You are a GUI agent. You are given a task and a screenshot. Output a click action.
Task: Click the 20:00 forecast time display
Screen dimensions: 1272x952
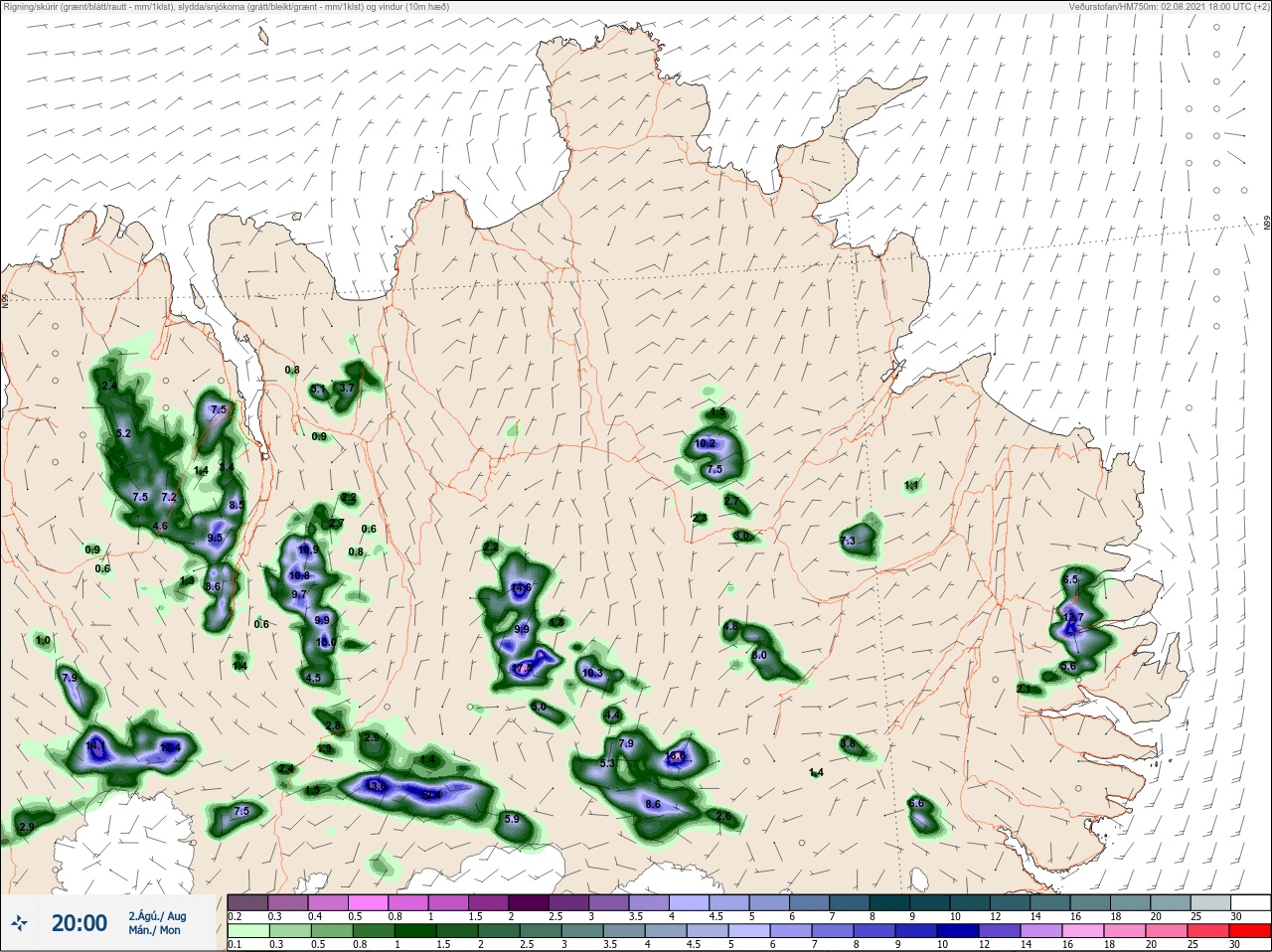coord(79,923)
